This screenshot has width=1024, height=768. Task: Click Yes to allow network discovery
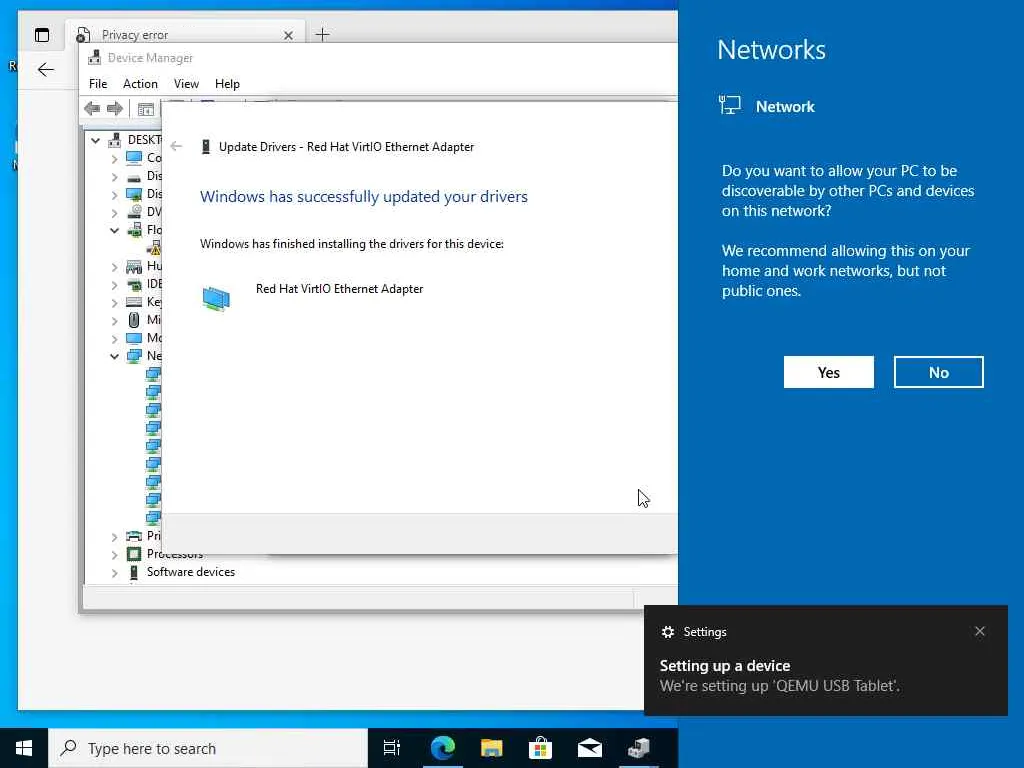coord(828,372)
